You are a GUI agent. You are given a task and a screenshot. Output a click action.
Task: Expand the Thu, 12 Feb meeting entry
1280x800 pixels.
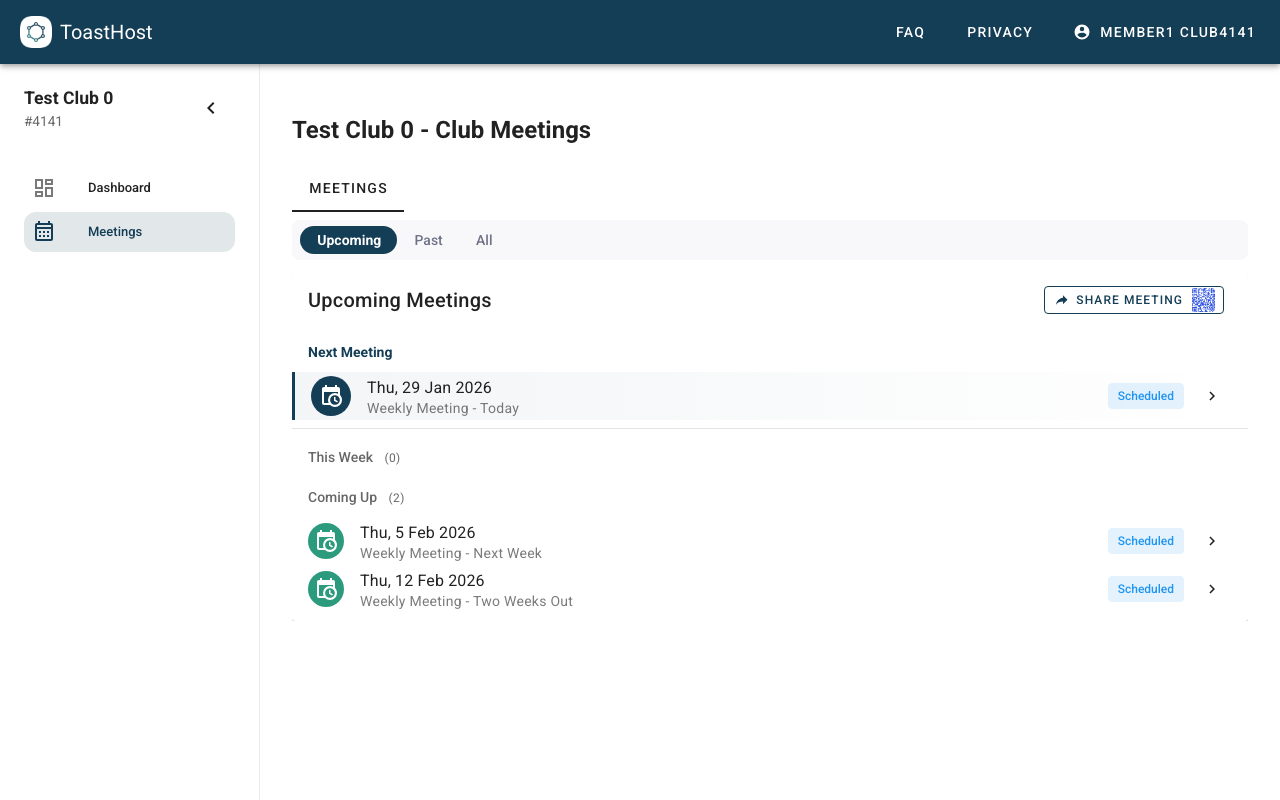[1211, 589]
